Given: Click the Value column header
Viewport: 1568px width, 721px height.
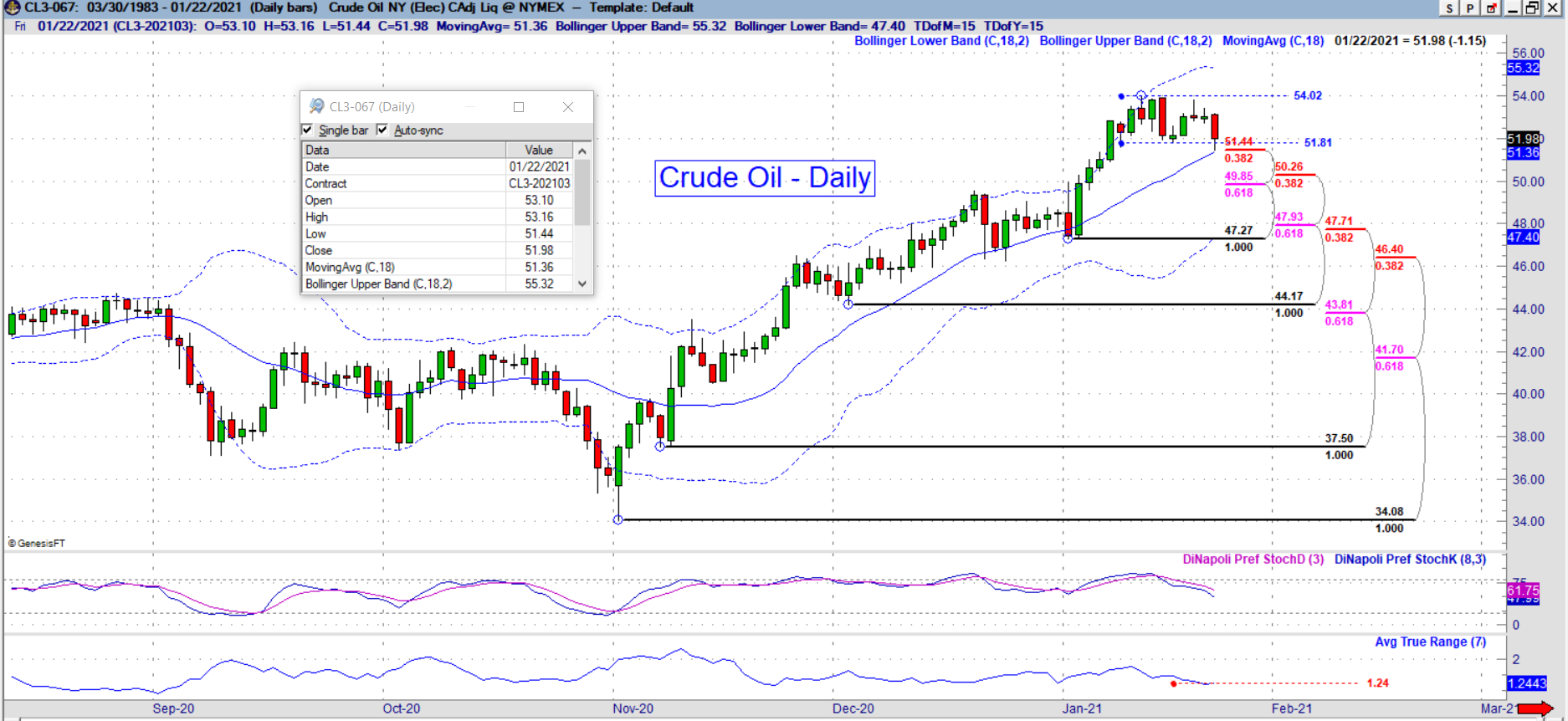Looking at the screenshot, I should 540,150.
